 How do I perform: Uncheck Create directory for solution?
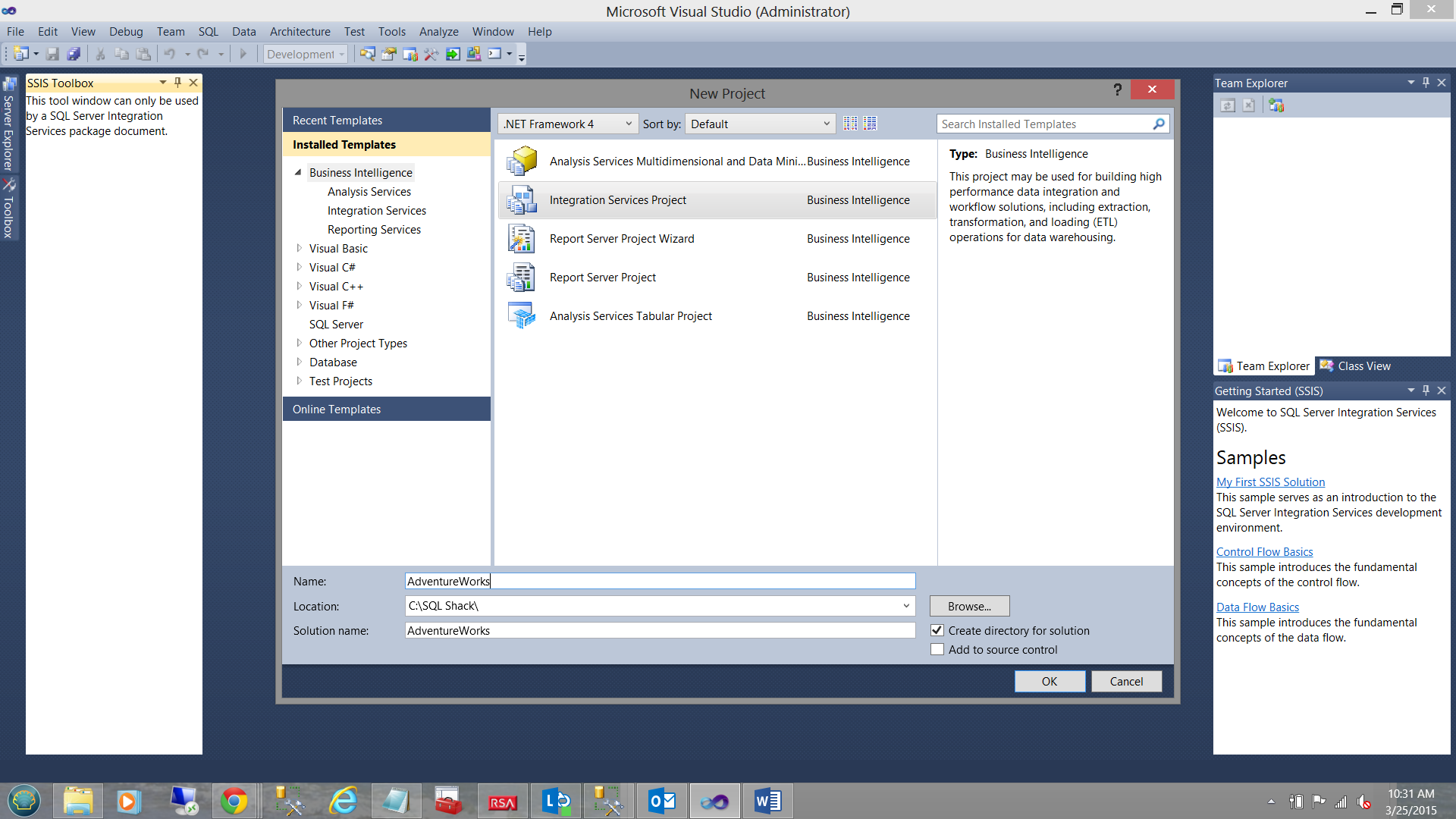point(937,631)
